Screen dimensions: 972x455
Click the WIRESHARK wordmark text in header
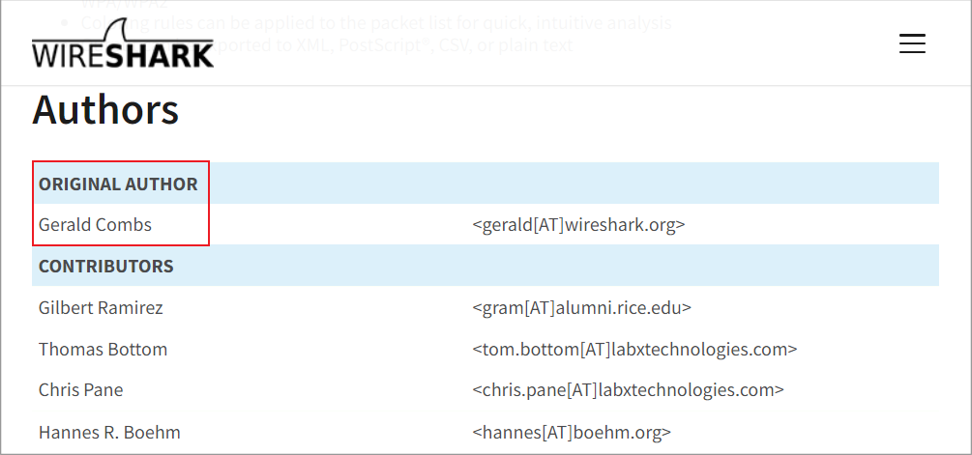[x=123, y=55]
